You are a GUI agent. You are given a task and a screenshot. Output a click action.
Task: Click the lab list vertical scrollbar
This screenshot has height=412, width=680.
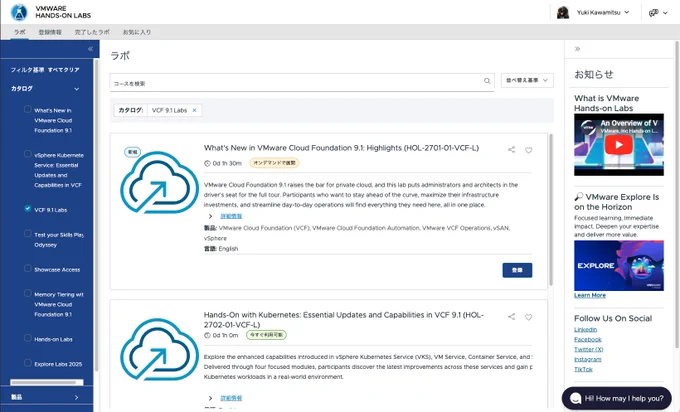(551, 209)
